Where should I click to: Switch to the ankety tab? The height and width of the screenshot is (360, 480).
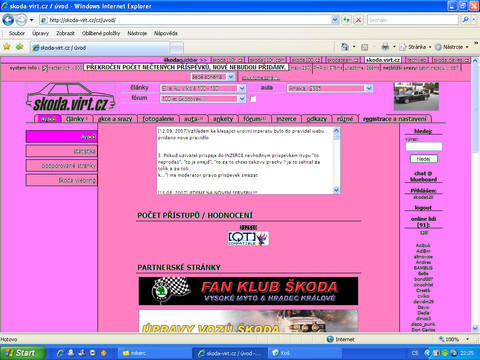pyautogui.click(x=223, y=119)
